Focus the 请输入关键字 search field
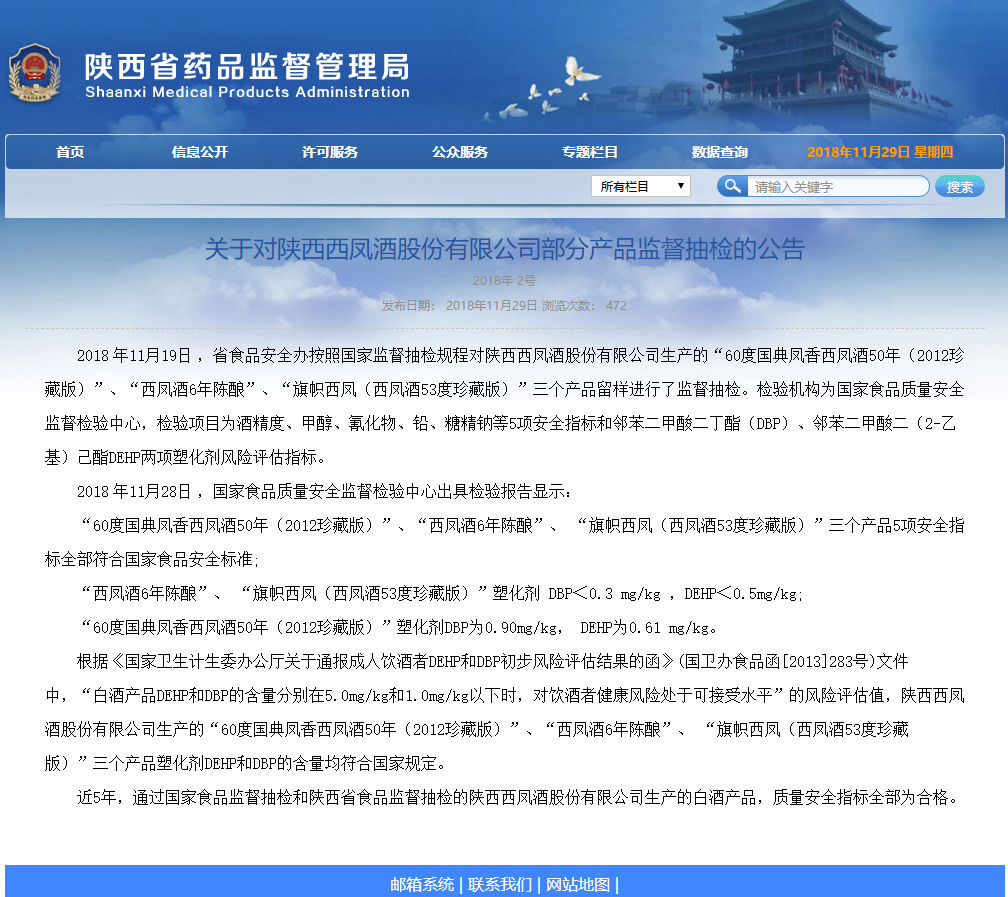 point(838,186)
